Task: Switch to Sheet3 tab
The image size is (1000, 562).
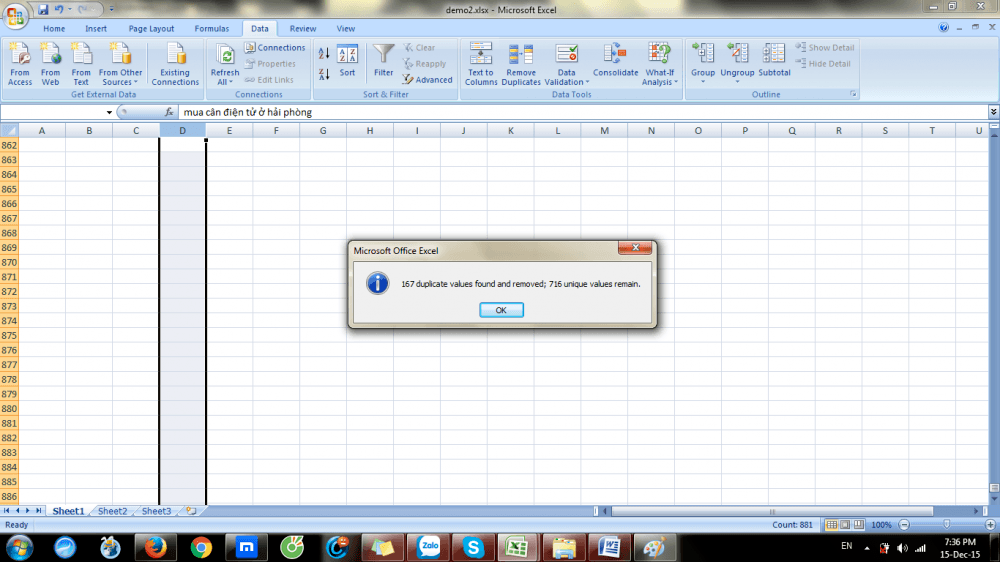Action: (156, 511)
